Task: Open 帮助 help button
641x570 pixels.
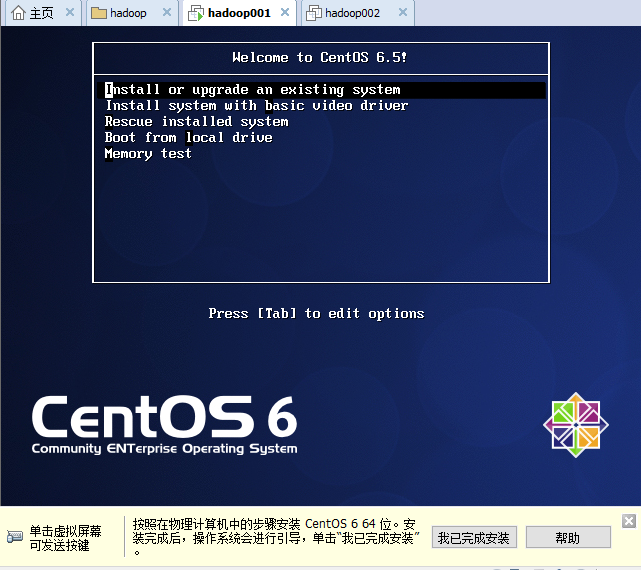Action: 568,537
